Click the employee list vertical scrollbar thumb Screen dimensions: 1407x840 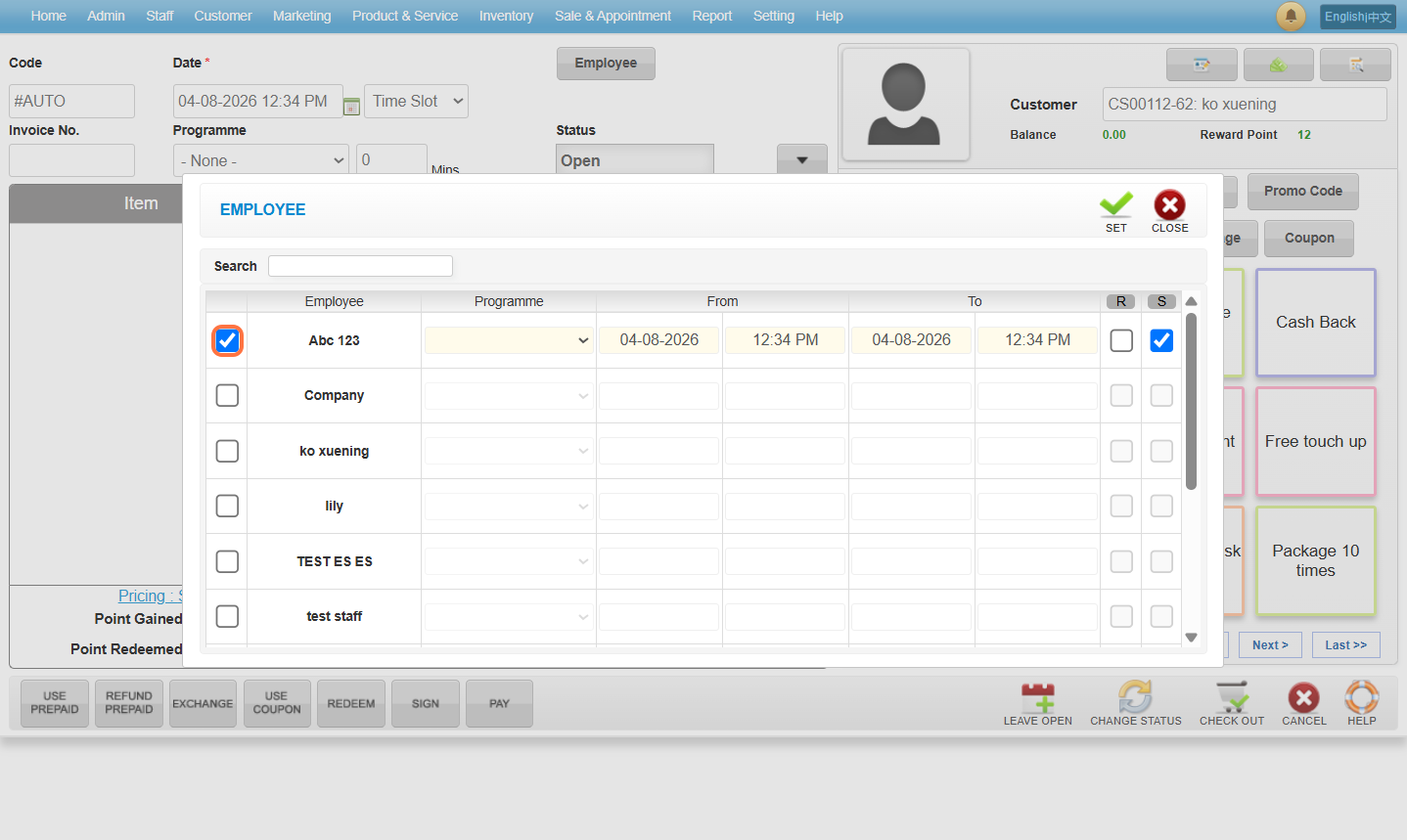point(1191,401)
